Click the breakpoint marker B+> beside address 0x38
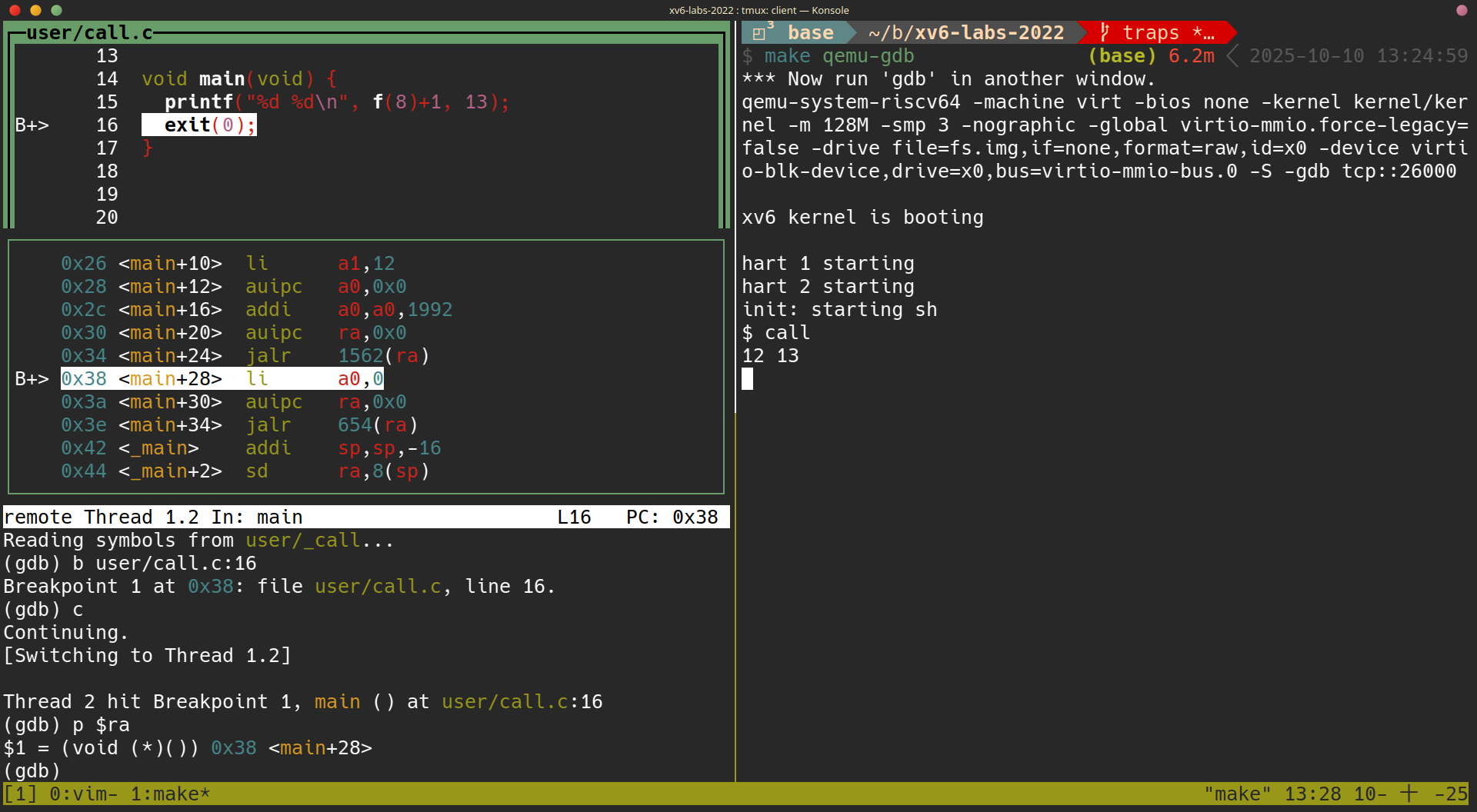Screen dimensions: 1477x812 pyautogui.click(x=32, y=378)
